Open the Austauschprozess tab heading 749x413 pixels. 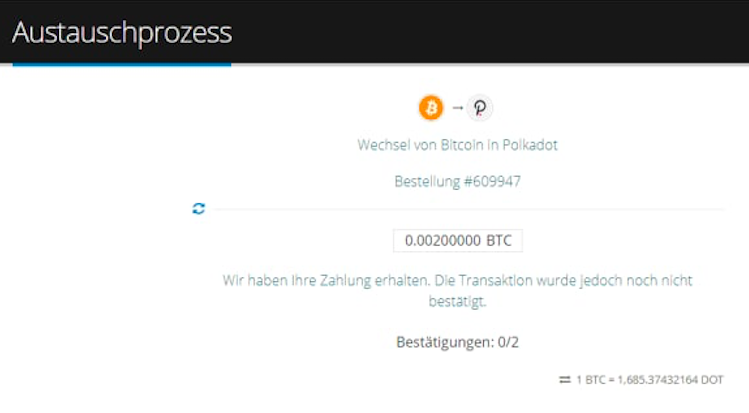coord(122,32)
